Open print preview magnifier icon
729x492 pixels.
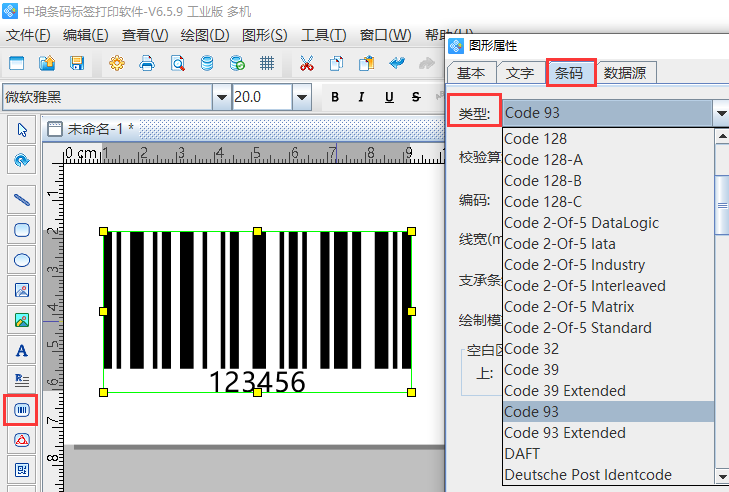coord(177,63)
